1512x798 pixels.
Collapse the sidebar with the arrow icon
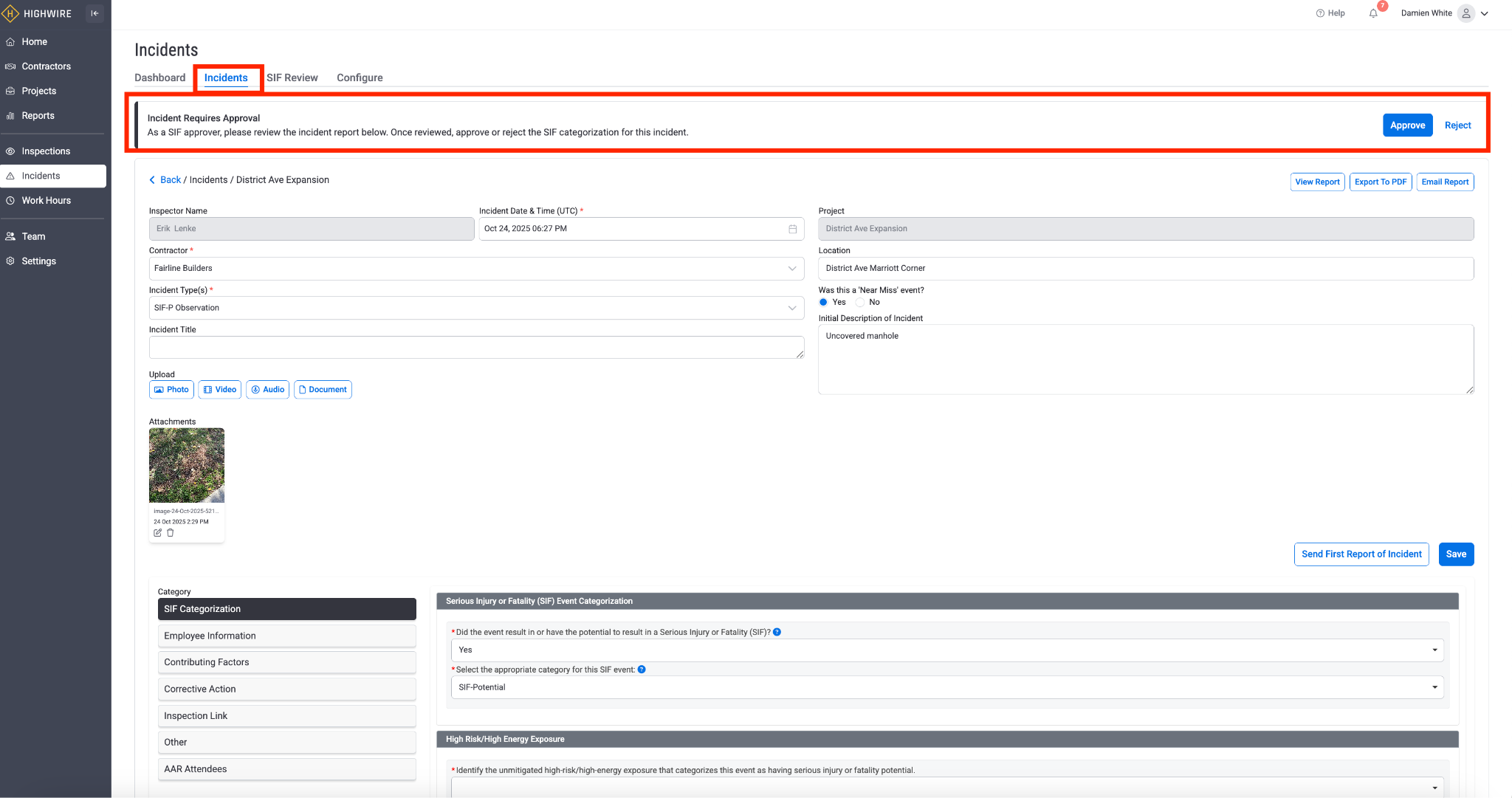pos(94,13)
